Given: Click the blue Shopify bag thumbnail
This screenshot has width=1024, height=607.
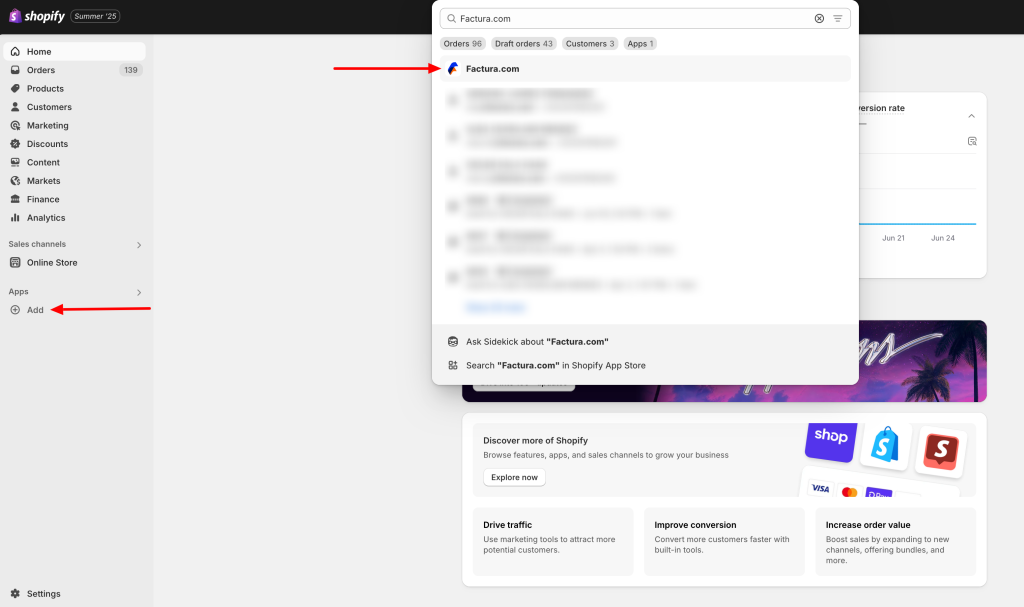Looking at the screenshot, I should (885, 446).
